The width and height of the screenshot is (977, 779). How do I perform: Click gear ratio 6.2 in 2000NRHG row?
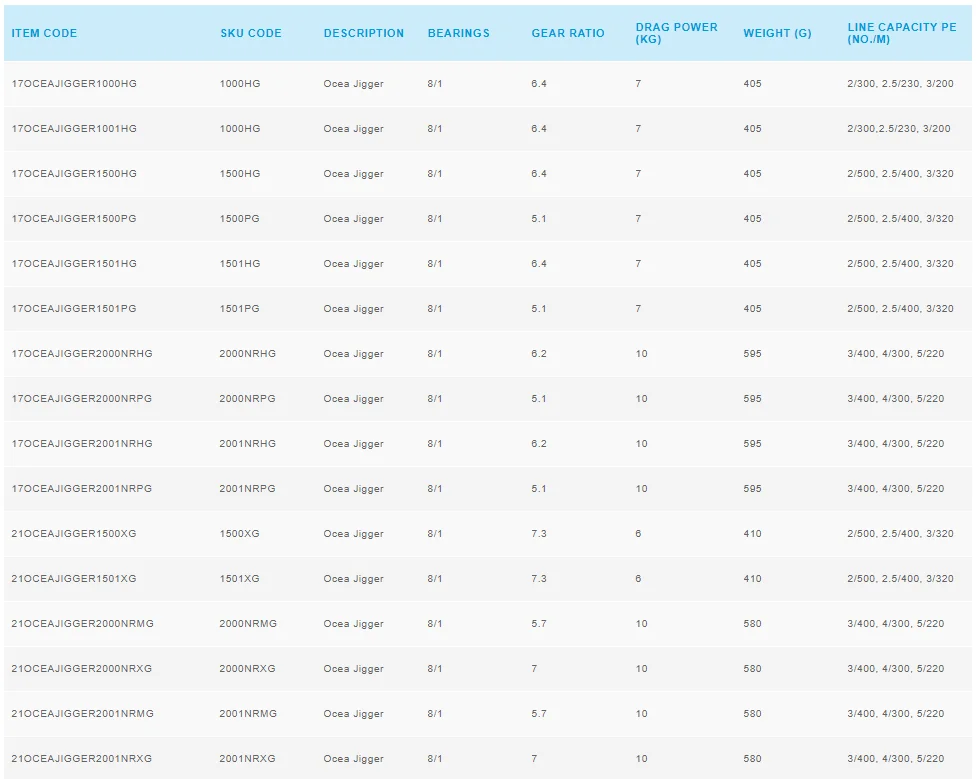click(539, 353)
